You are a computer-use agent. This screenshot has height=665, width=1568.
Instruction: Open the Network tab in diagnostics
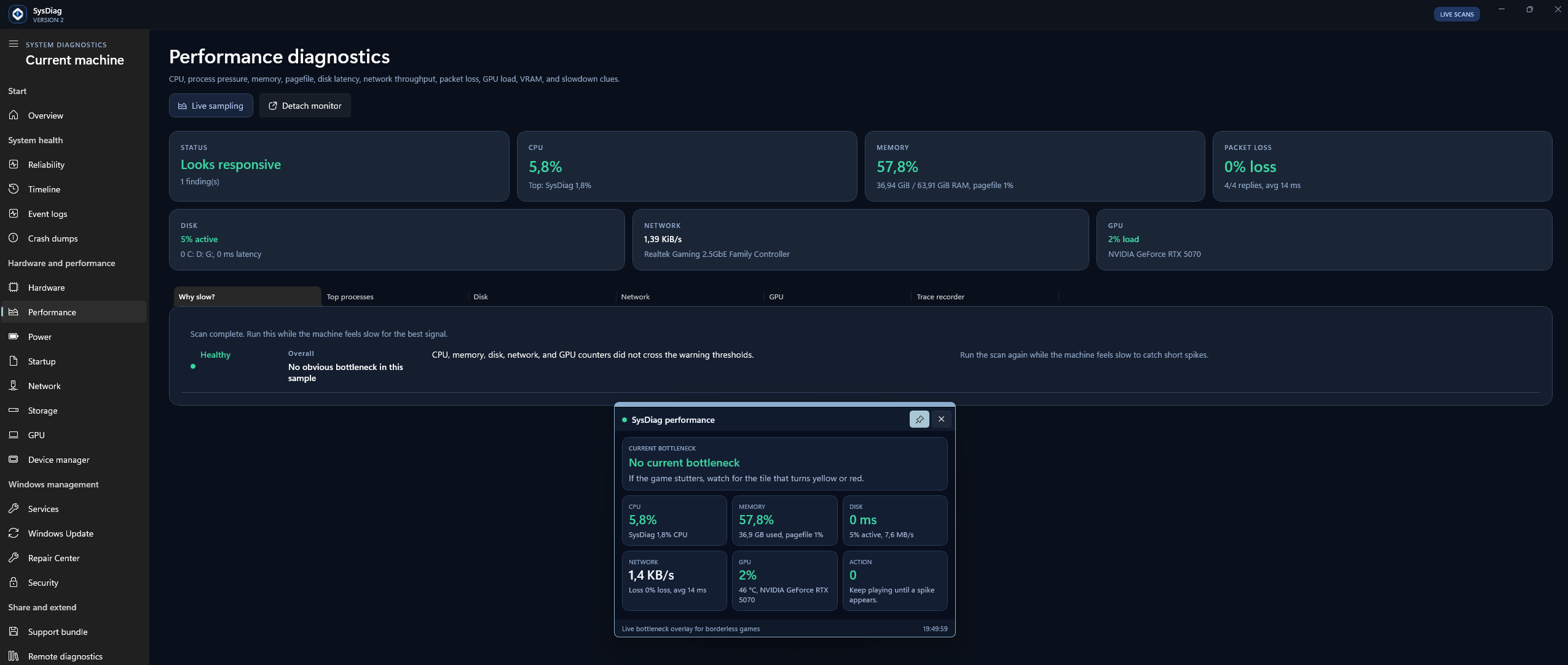point(690,296)
